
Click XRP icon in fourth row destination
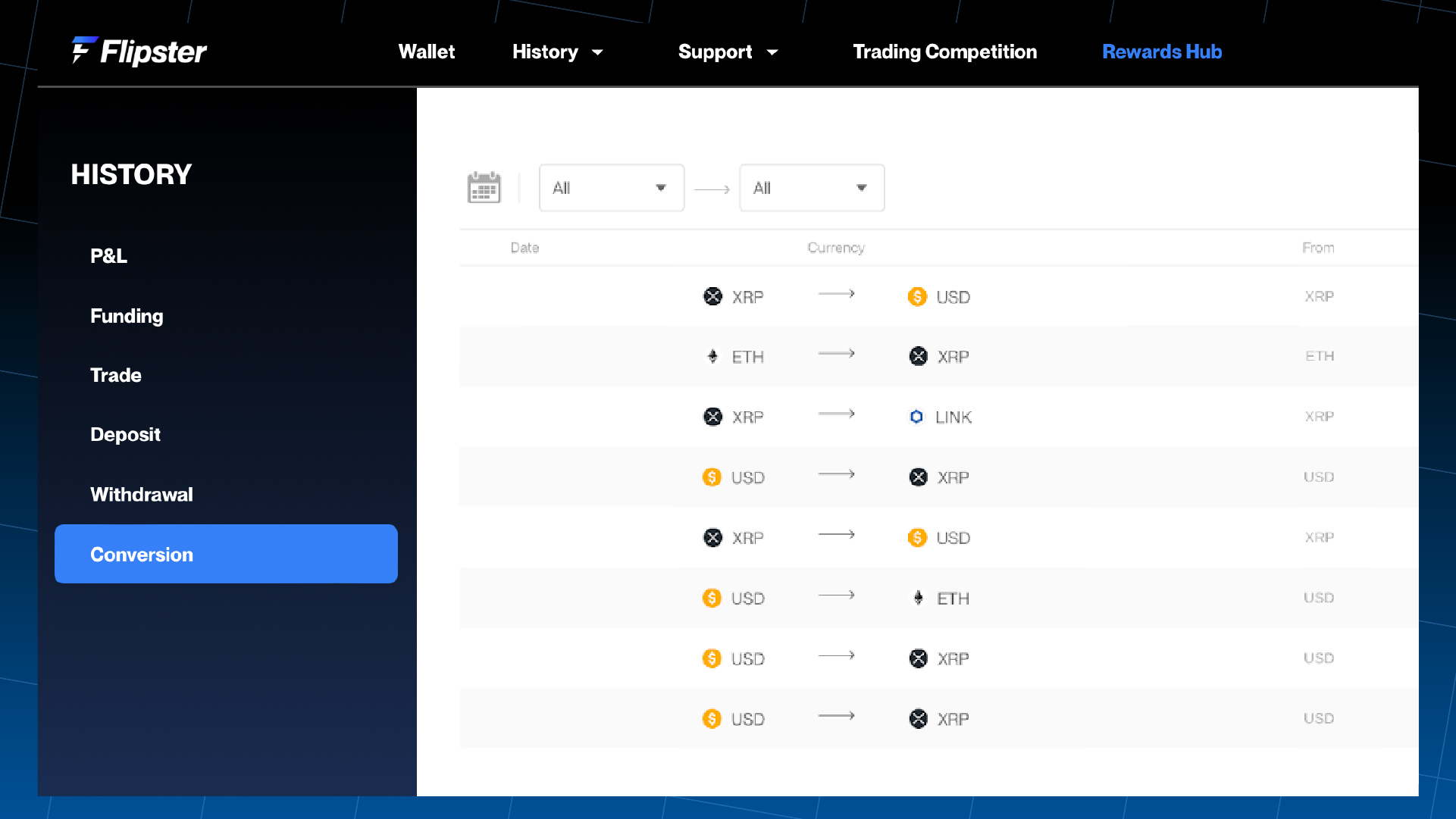(918, 477)
